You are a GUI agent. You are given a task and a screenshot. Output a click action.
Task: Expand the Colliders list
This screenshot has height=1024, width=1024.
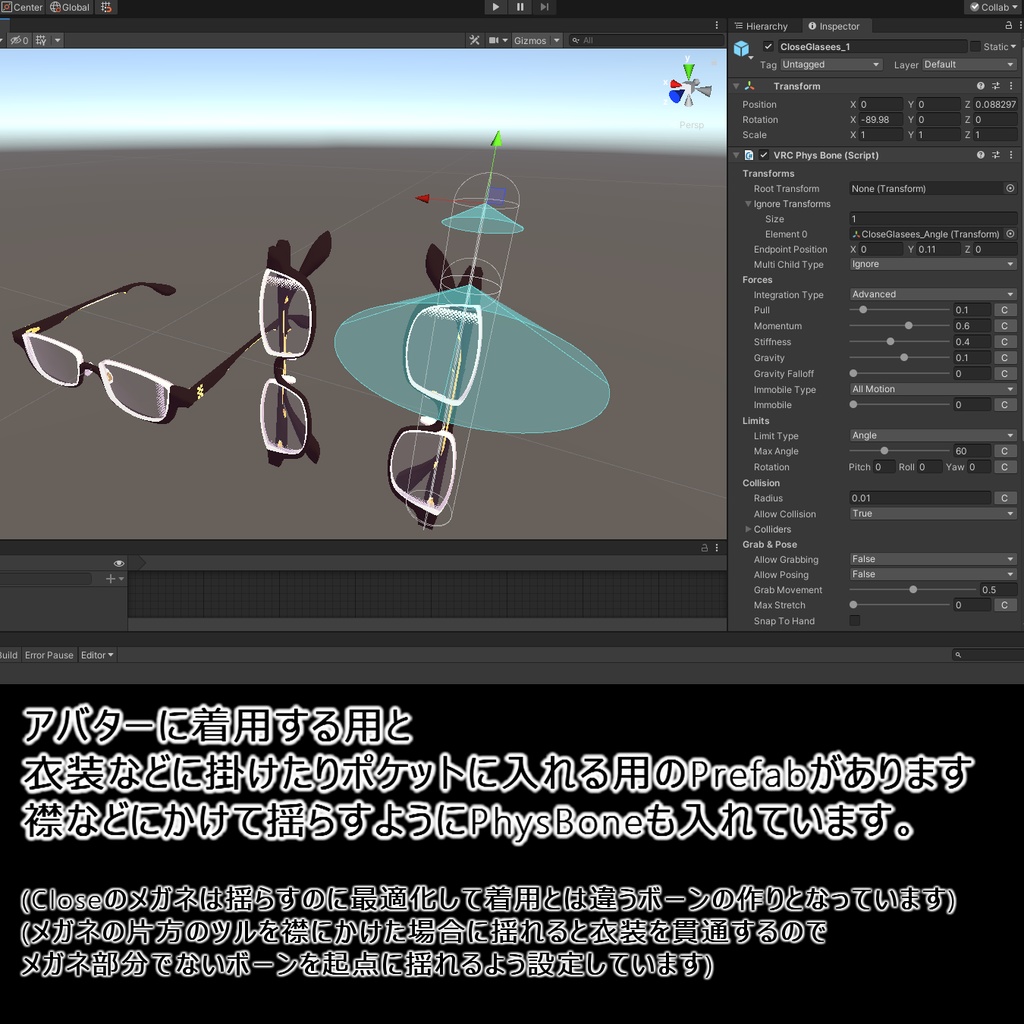748,529
